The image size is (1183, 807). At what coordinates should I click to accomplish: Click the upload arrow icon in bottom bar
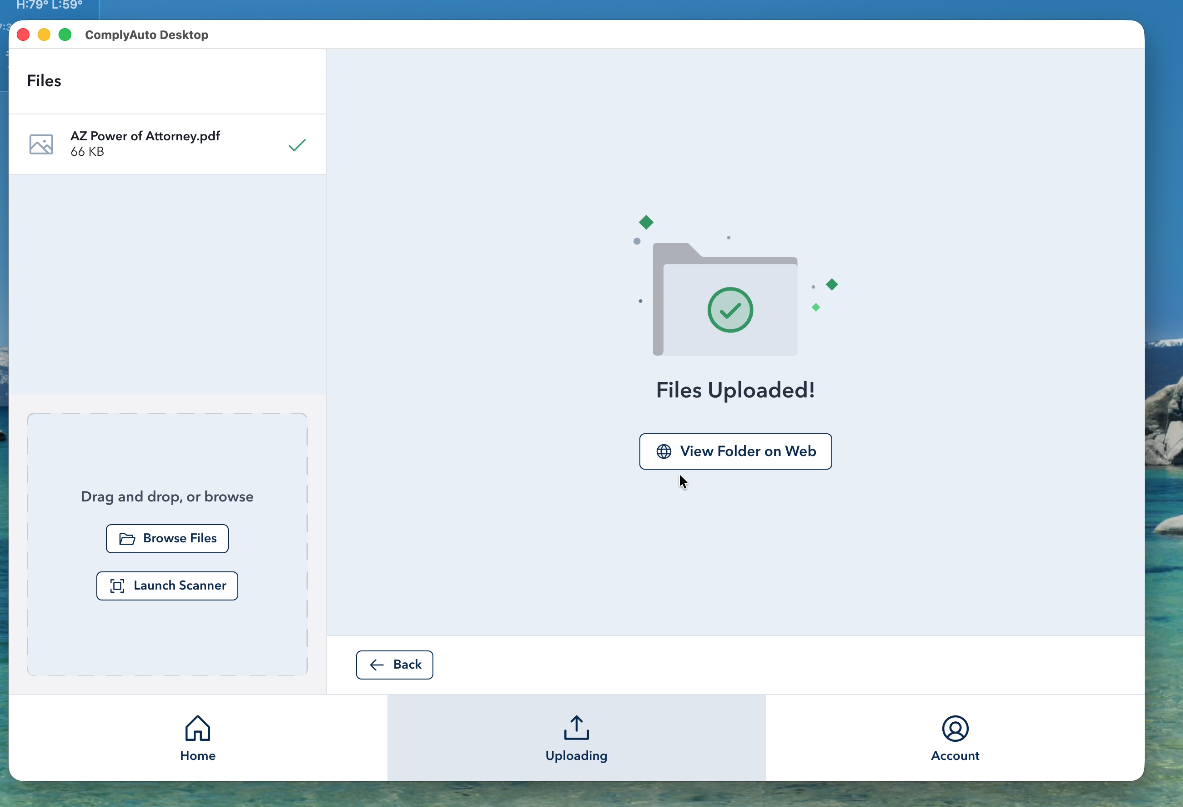pos(577,728)
